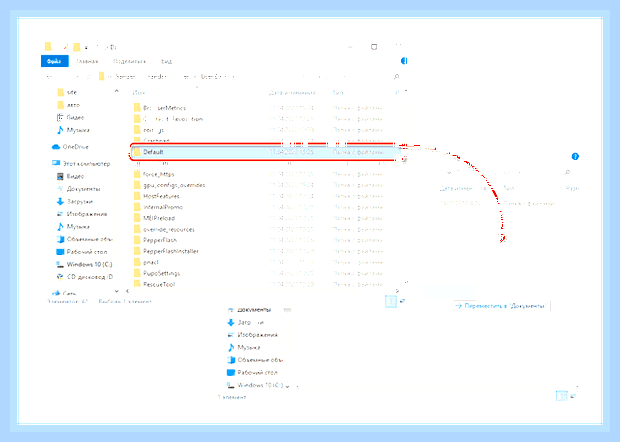620x442 pixels.
Task: Sort by the Тип column in the front window
Action: [x=338, y=93]
